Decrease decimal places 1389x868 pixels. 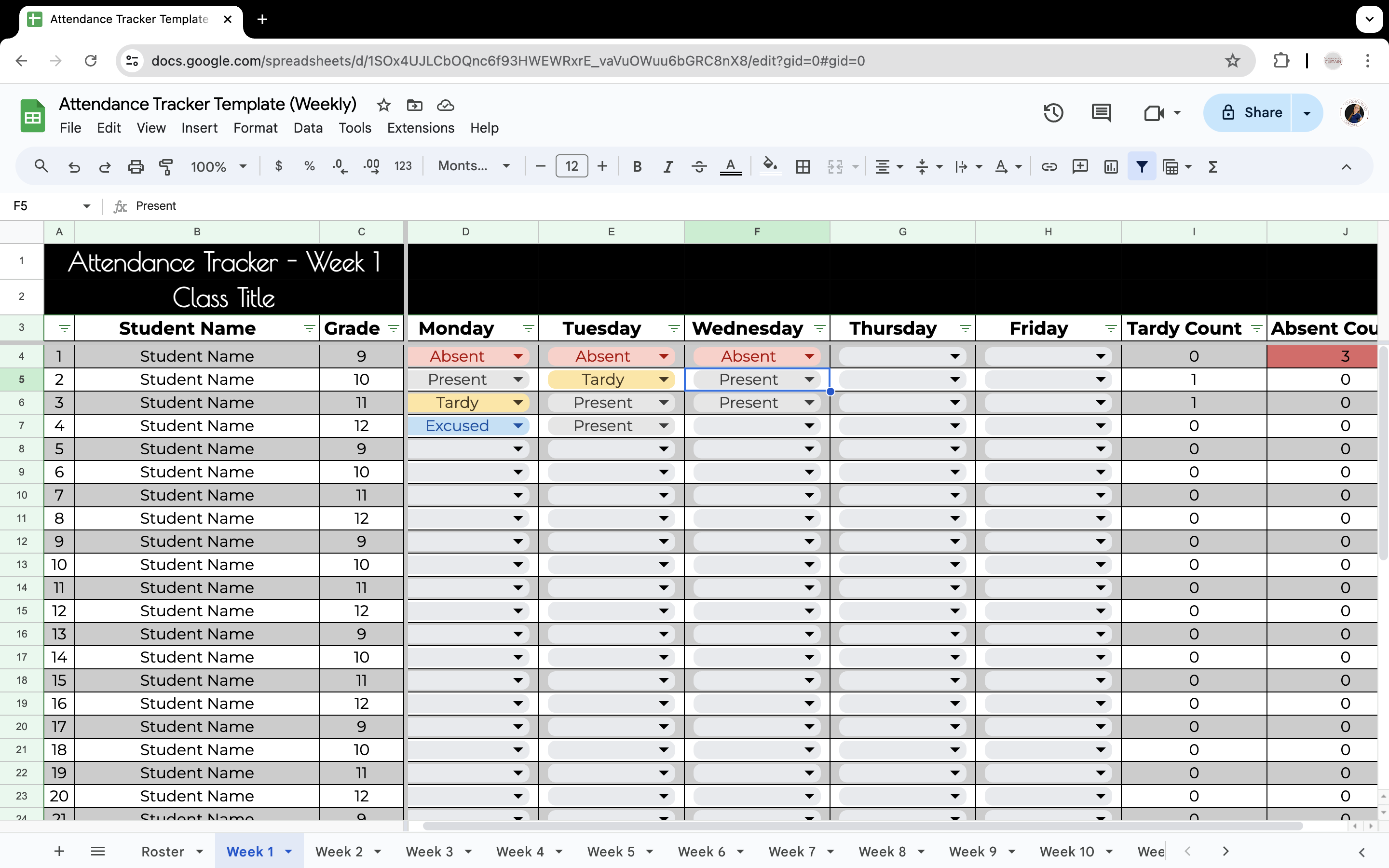[x=340, y=166]
